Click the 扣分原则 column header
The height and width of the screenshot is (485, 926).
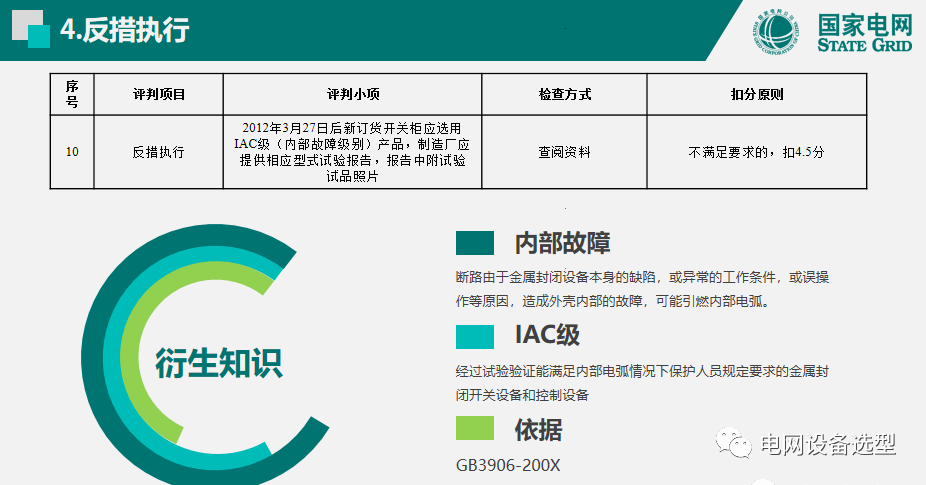click(x=756, y=95)
